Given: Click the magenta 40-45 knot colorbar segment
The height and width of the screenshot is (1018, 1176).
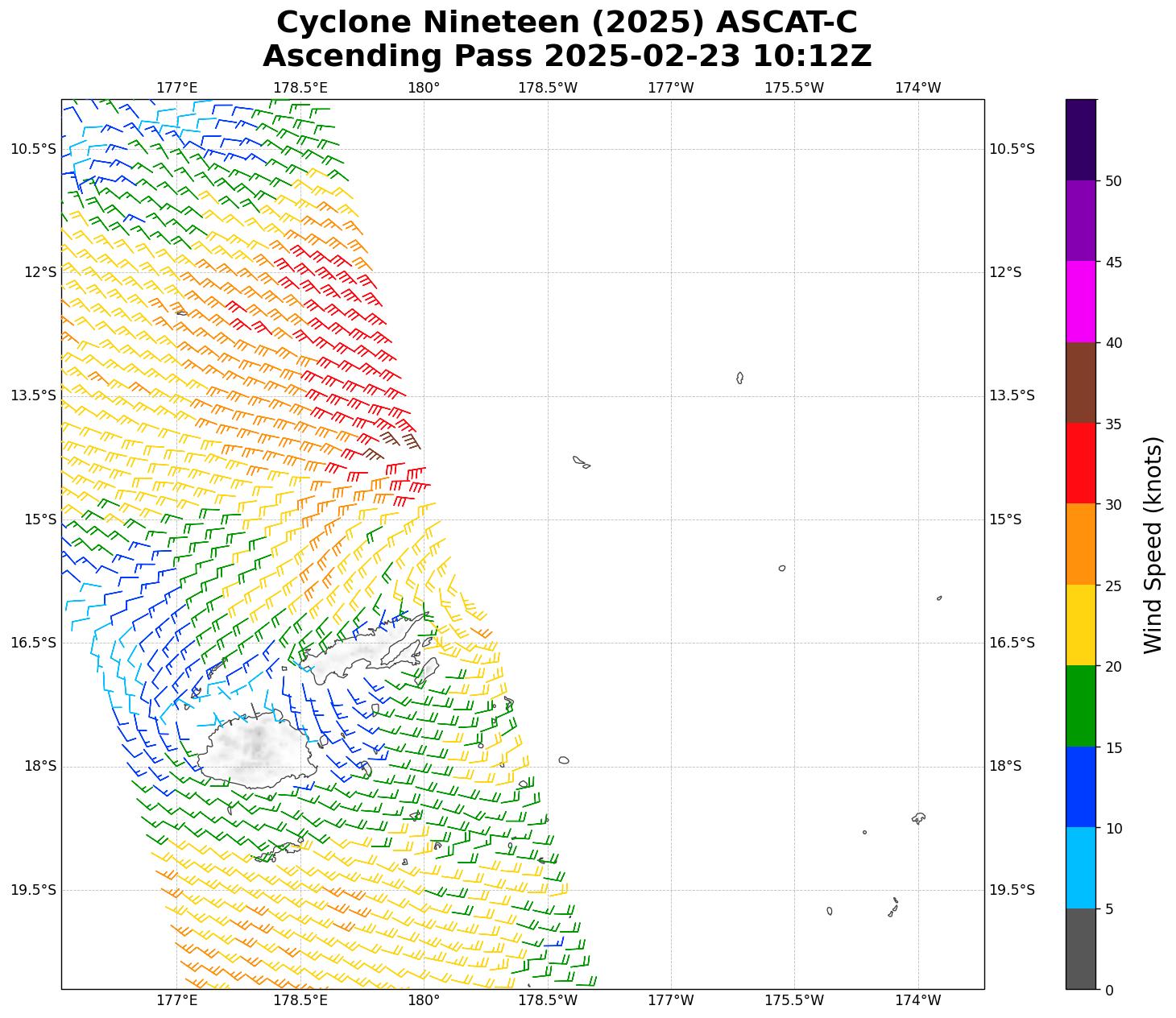Looking at the screenshot, I should tap(1080, 301).
